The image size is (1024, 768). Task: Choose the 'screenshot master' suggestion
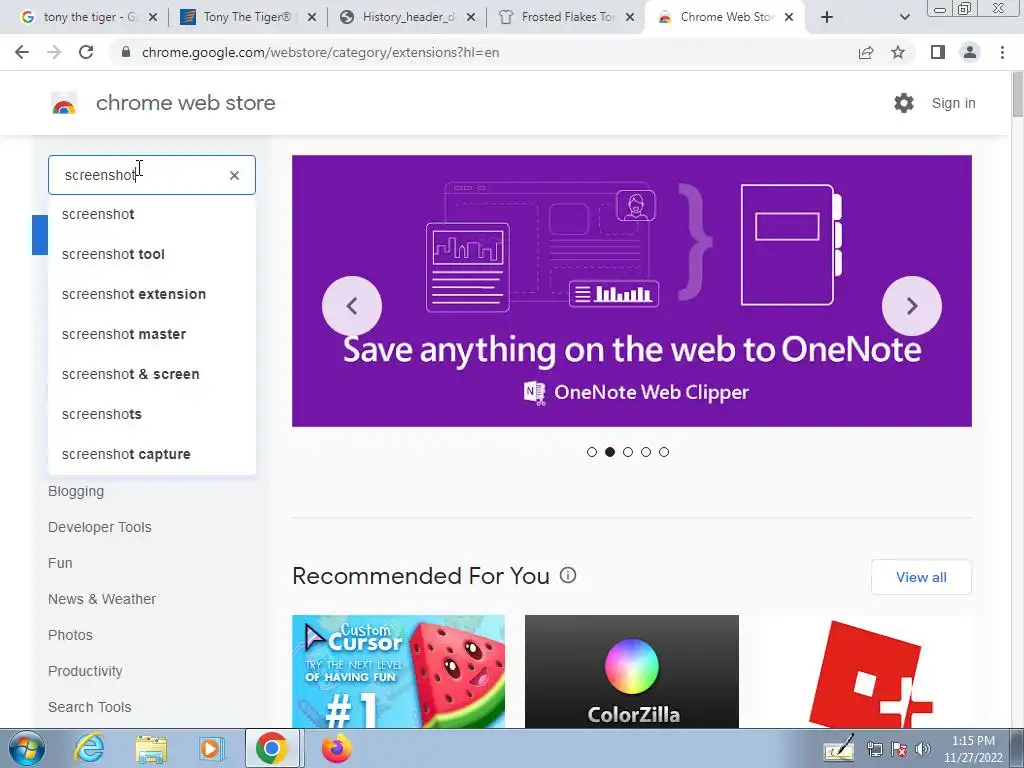click(x=152, y=334)
